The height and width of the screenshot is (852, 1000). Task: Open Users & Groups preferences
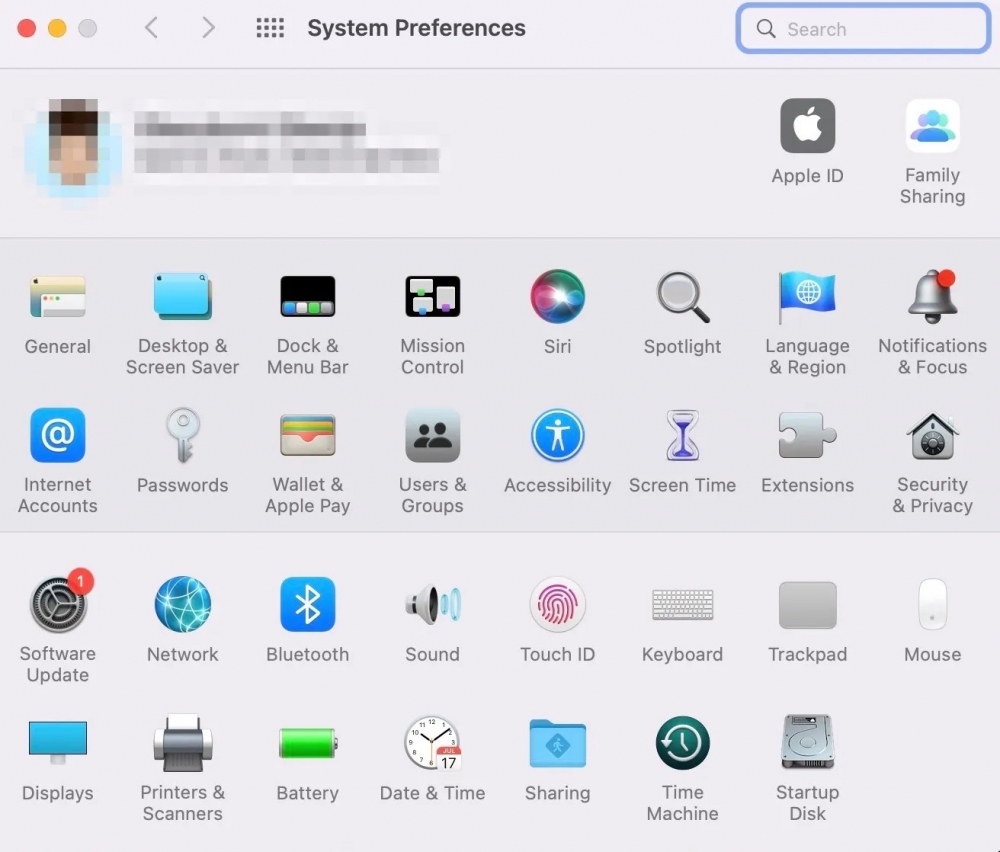(432, 435)
